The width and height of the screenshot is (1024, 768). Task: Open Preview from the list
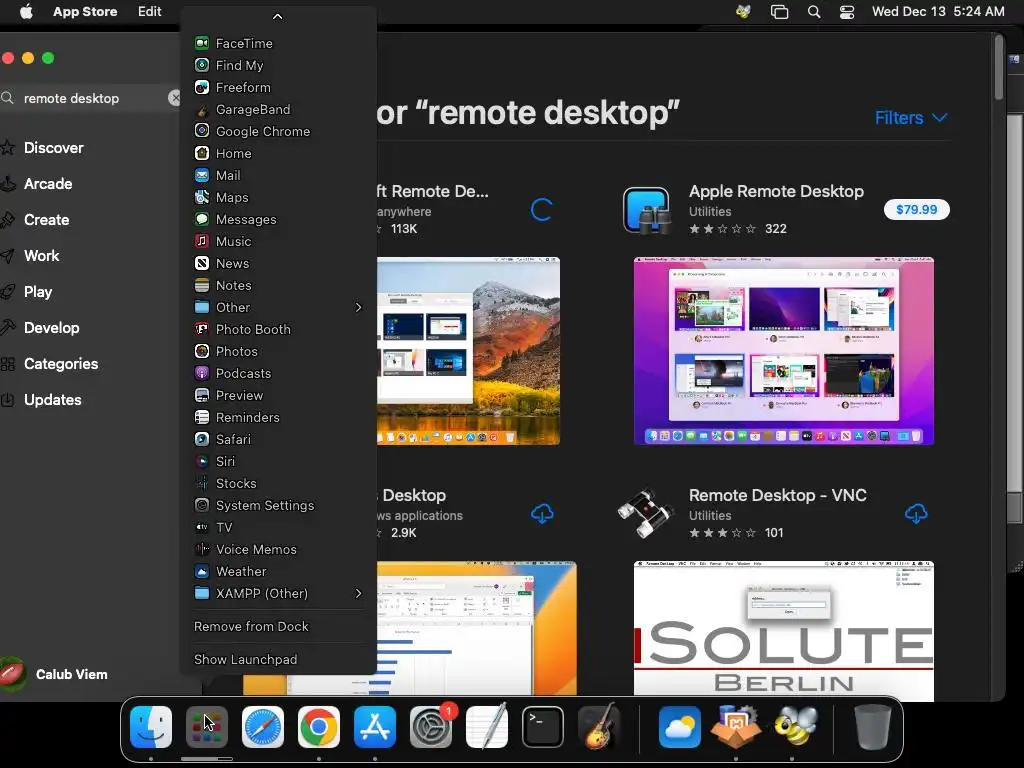click(278, 395)
